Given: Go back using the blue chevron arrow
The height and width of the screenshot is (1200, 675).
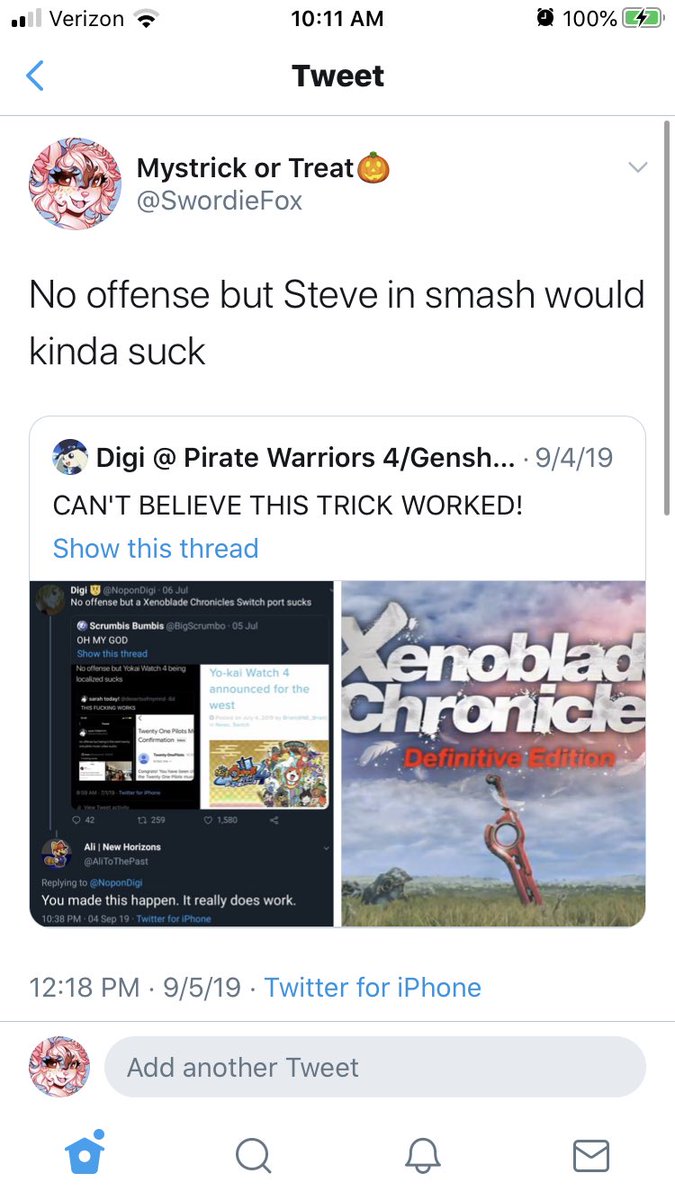Looking at the screenshot, I should tap(34, 76).
